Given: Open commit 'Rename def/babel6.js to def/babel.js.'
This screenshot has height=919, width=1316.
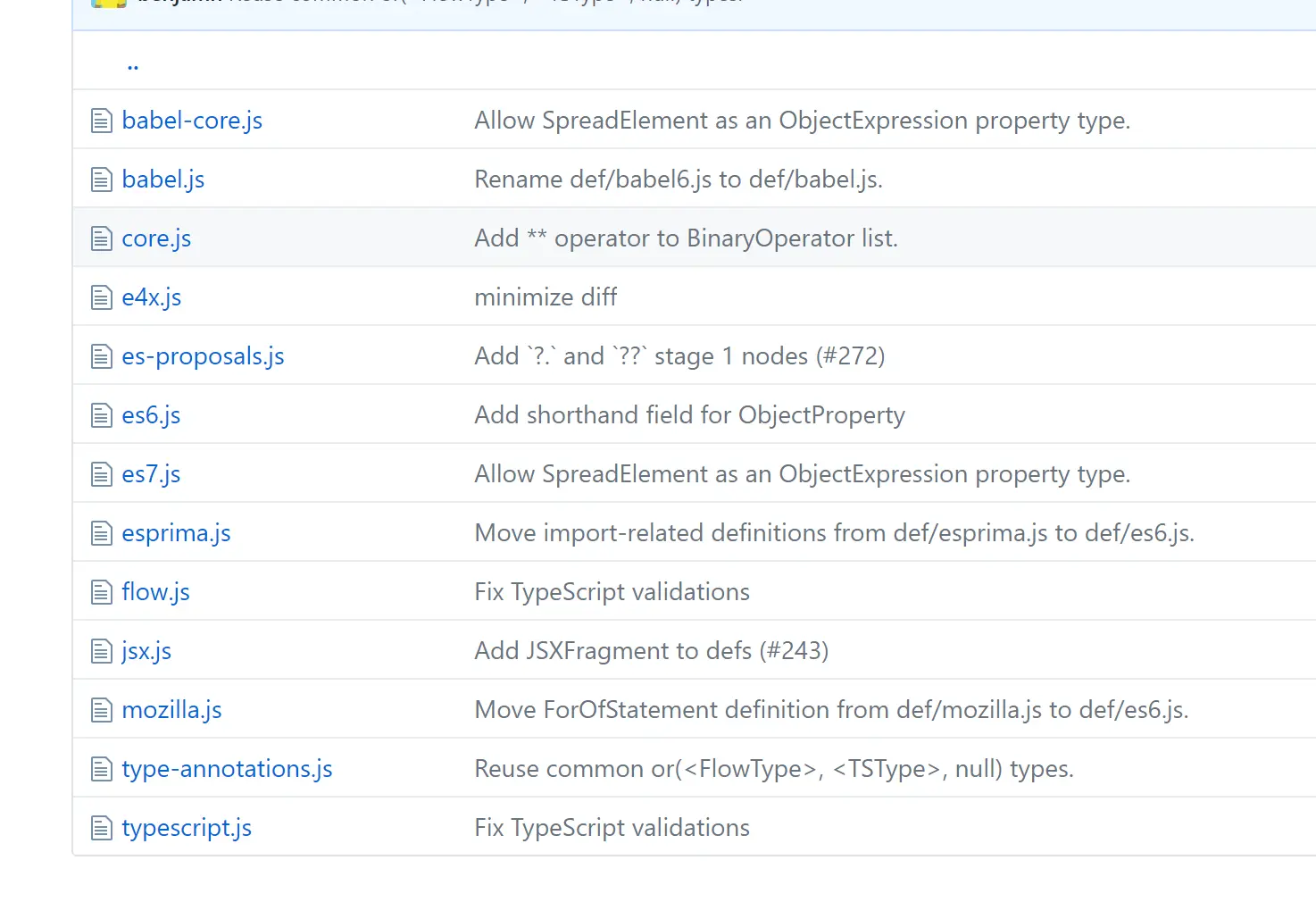Looking at the screenshot, I should pos(678,180).
